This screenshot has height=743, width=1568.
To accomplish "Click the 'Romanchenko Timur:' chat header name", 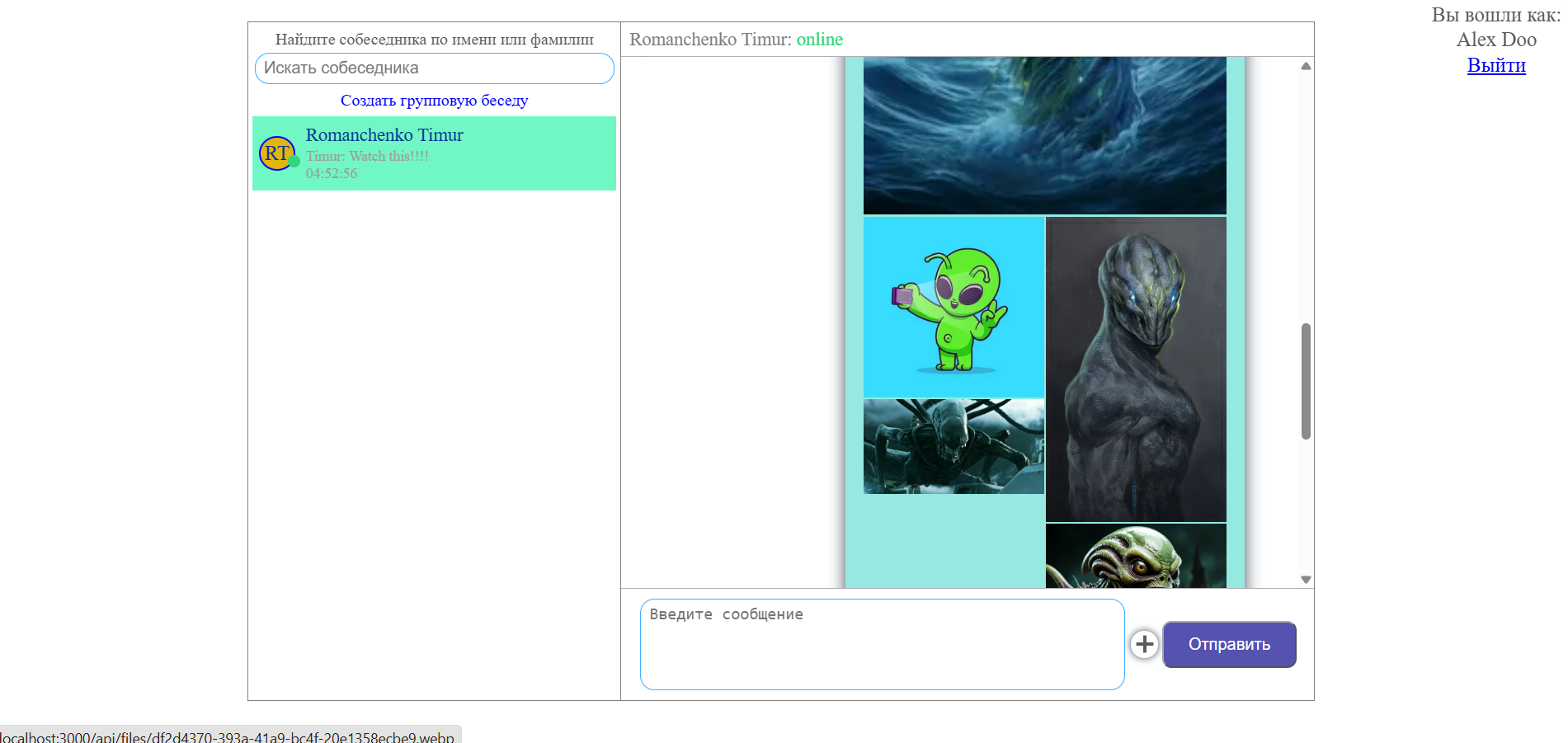I will (710, 40).
